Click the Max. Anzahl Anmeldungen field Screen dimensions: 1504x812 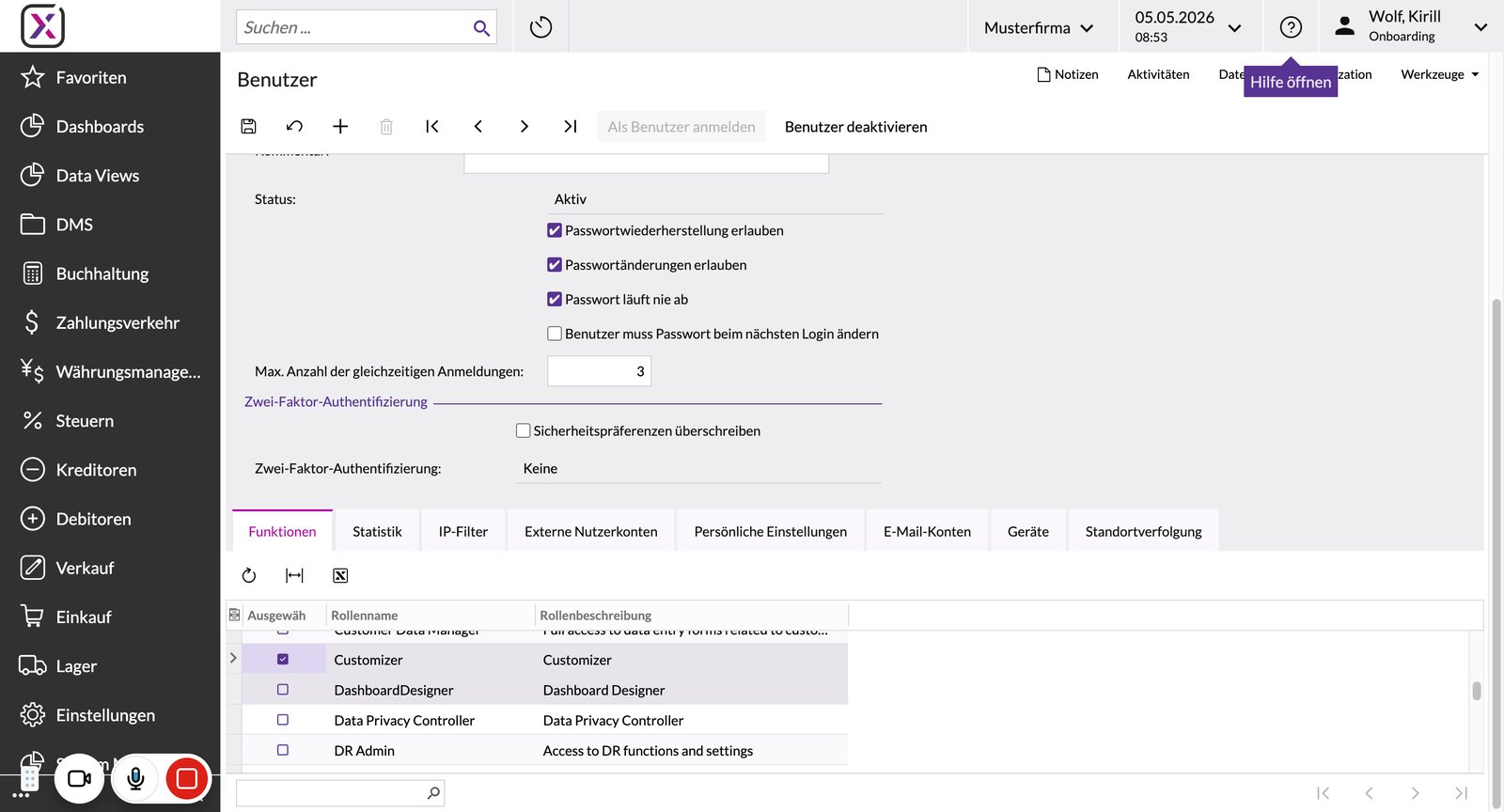tap(599, 371)
